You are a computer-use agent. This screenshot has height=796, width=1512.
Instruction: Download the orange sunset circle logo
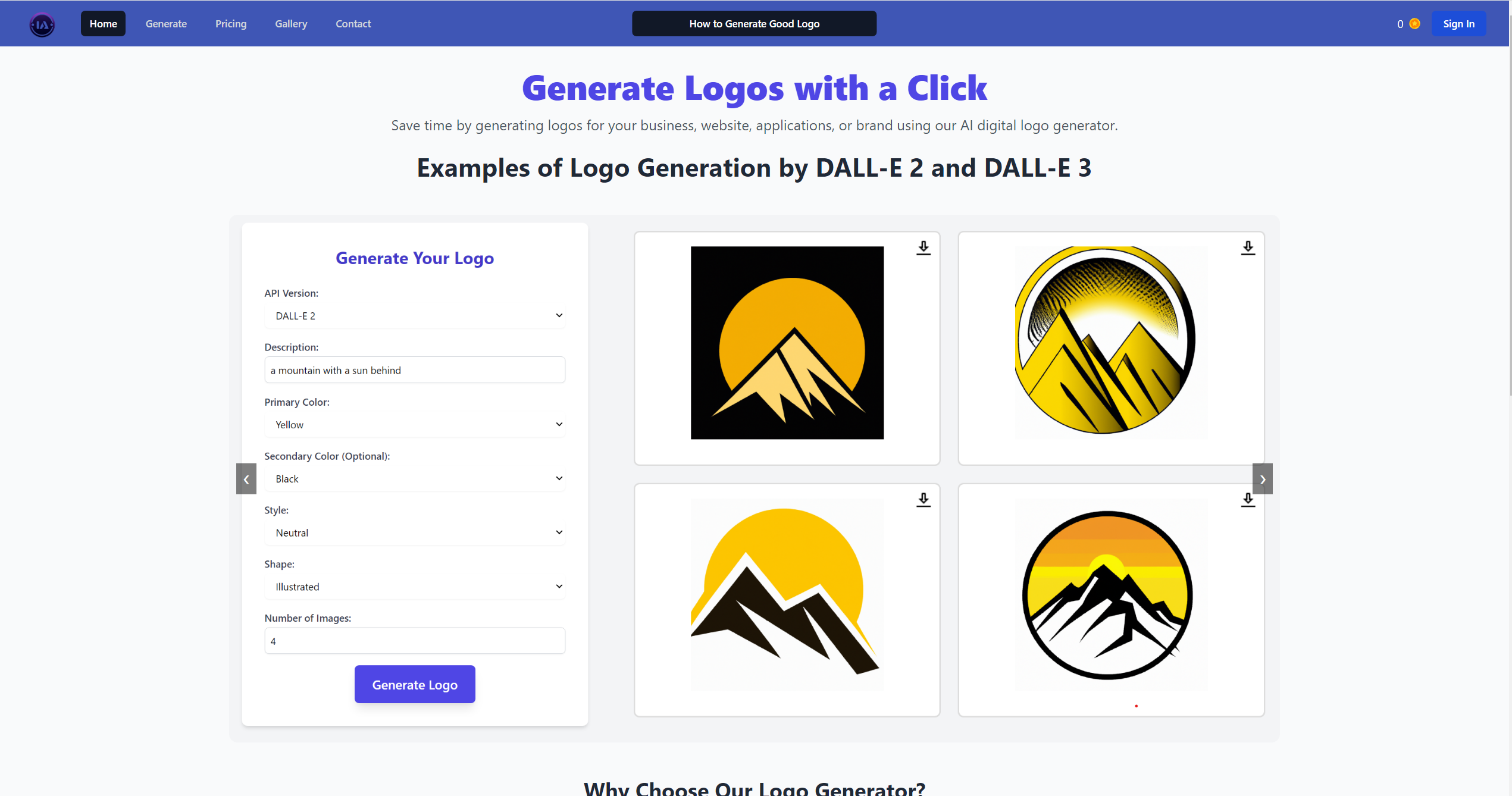click(1248, 500)
